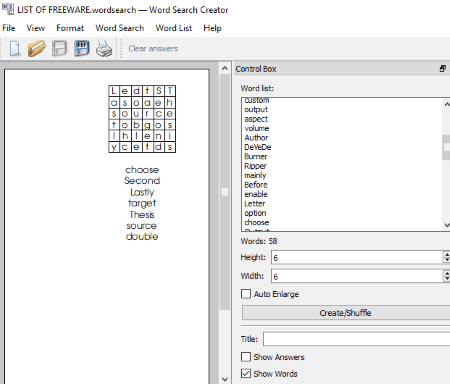Select 'choose' in the word list box

point(257,222)
